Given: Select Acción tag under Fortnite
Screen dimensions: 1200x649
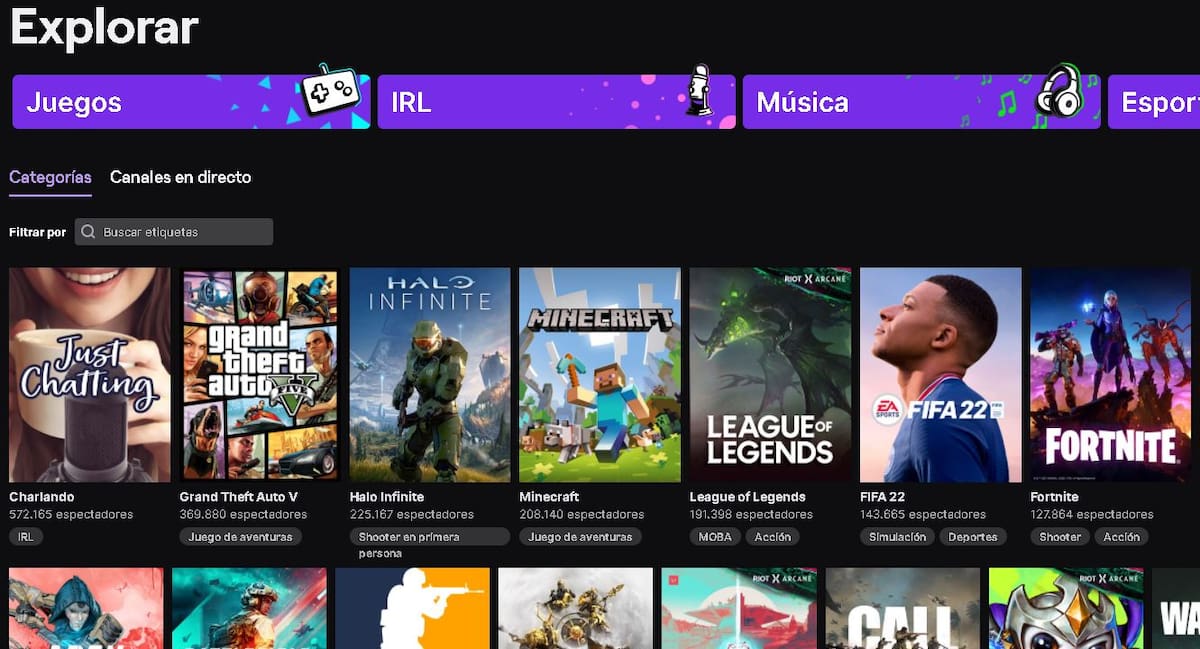Looking at the screenshot, I should click(1121, 537).
